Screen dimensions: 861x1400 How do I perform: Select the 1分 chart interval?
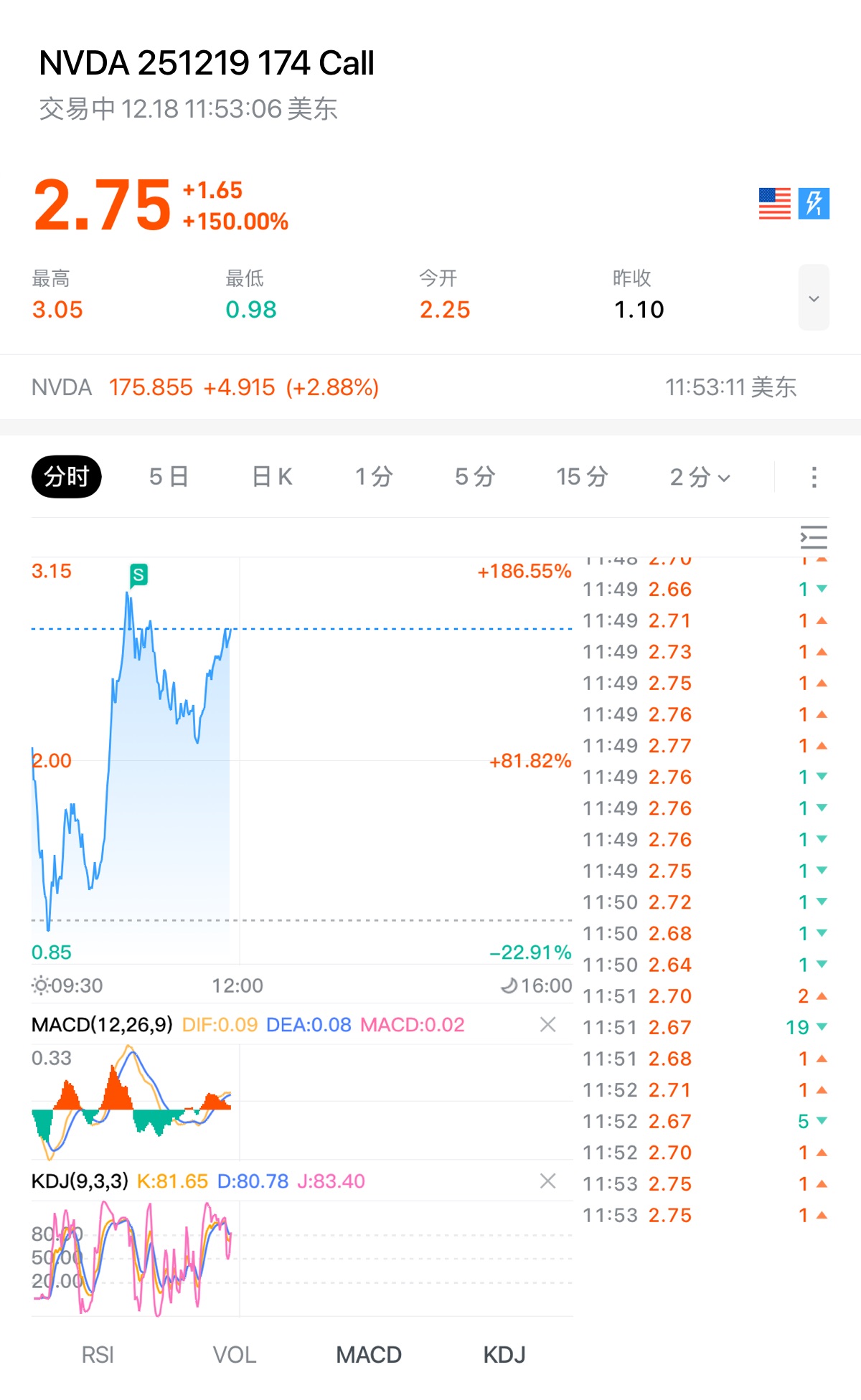[x=374, y=477]
